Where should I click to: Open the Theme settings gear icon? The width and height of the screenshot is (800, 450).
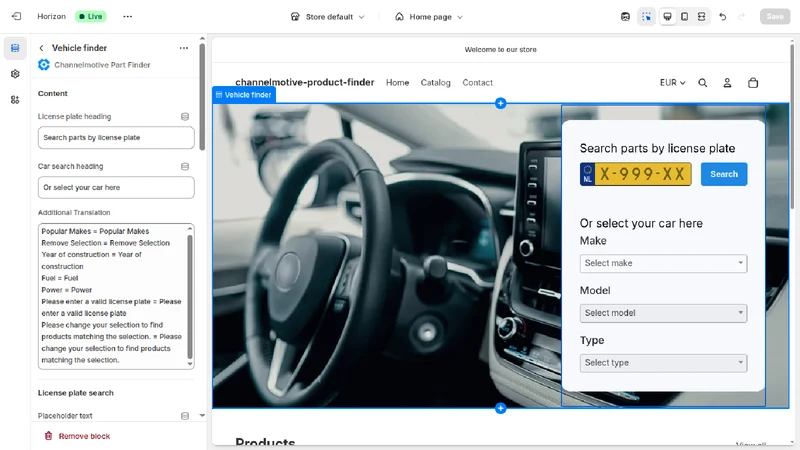[15, 74]
